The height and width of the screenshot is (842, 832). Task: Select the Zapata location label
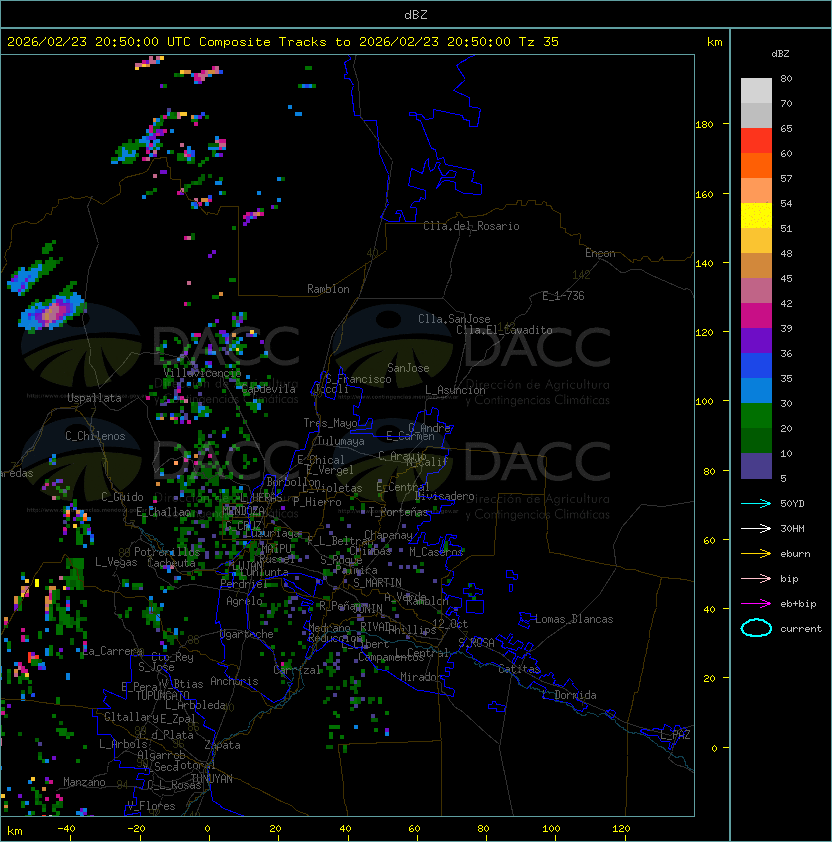tap(222, 745)
